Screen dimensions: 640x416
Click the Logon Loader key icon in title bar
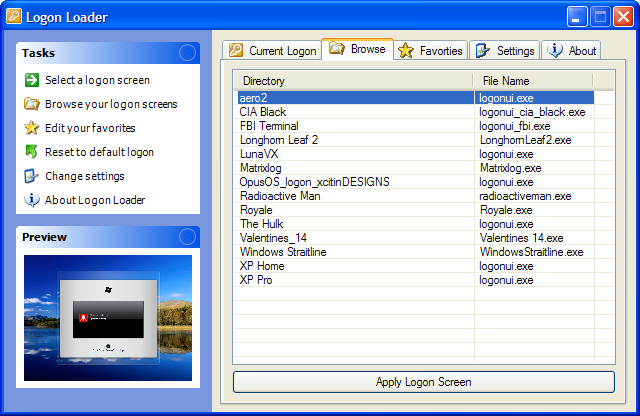point(14,16)
